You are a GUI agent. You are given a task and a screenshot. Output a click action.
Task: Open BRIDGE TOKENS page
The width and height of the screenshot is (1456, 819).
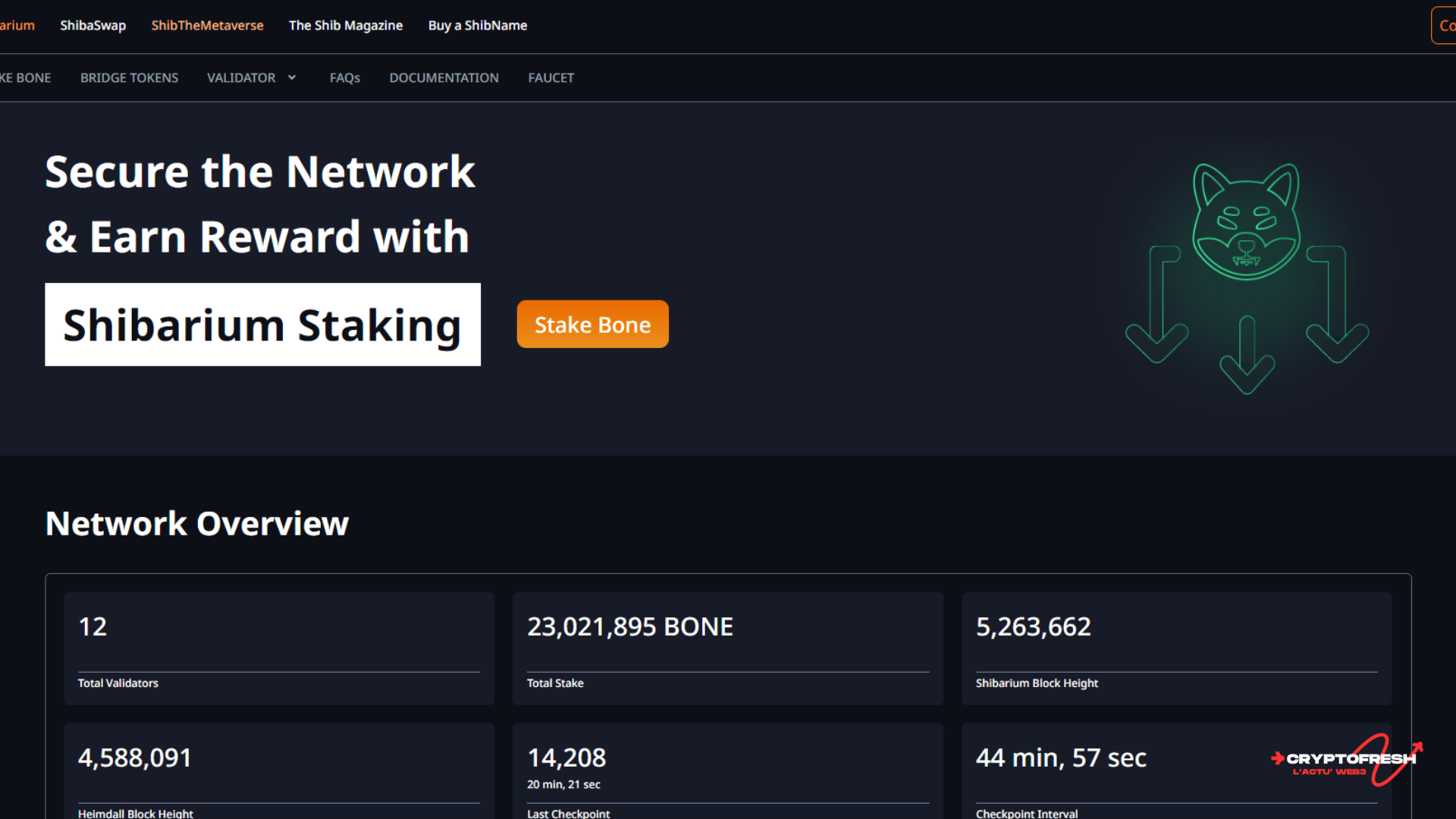coord(129,77)
